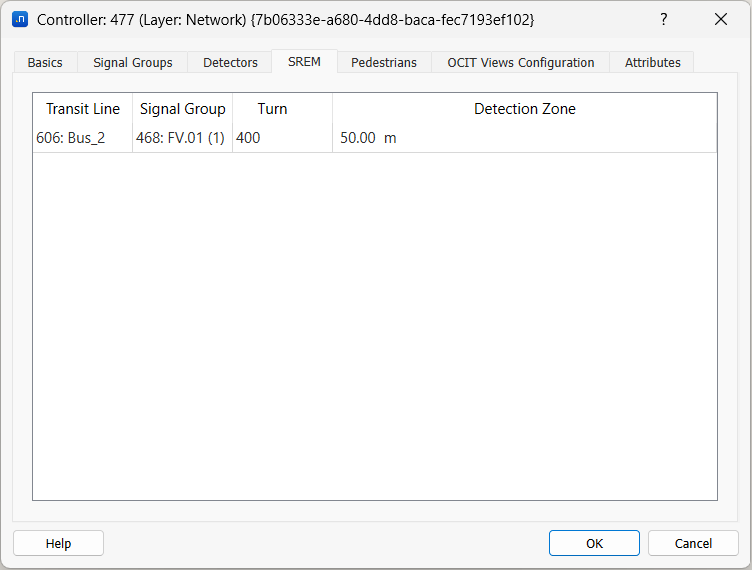Select the SREM tab
Screen dimensions: 752x570
click(304, 61)
